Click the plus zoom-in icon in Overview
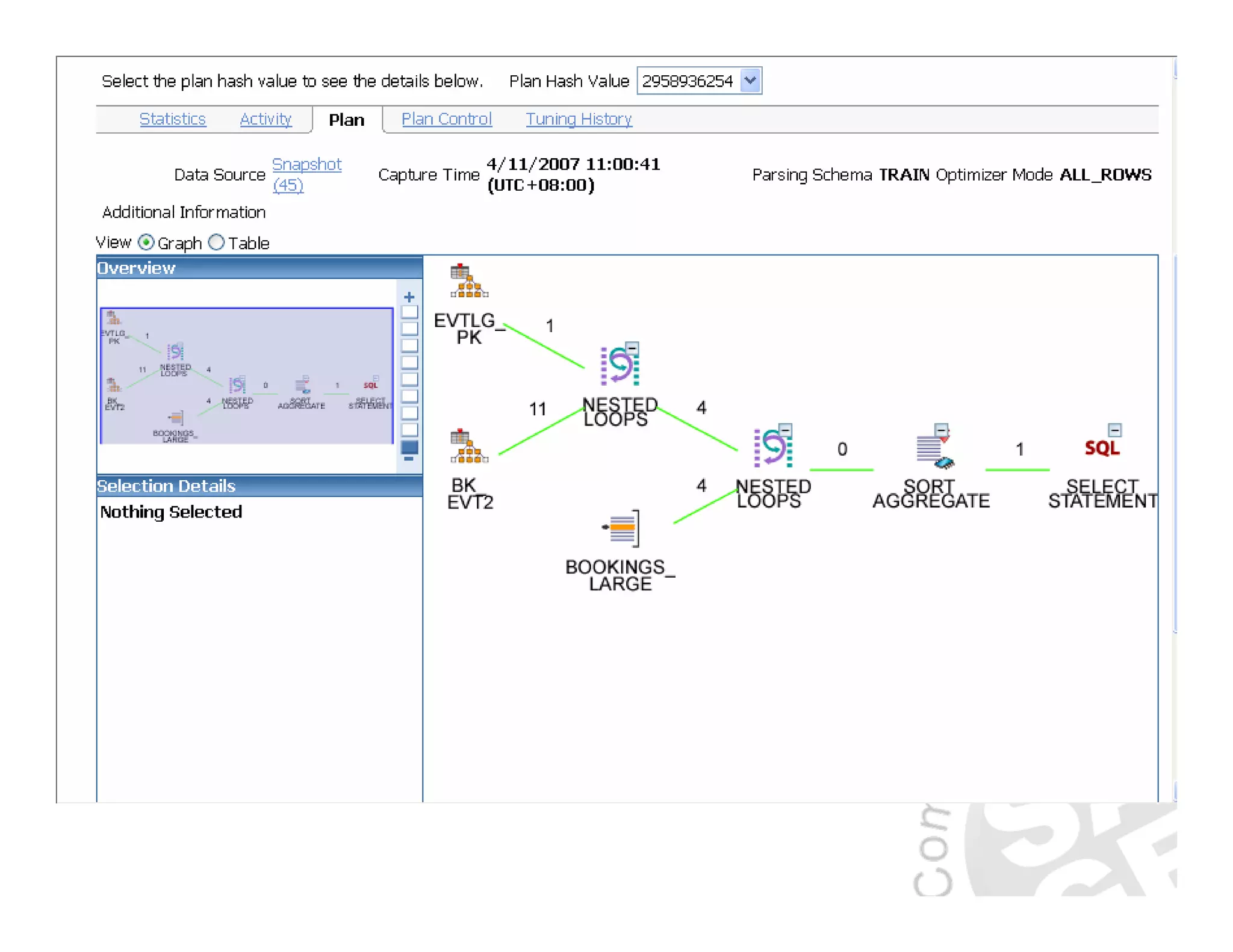Viewport: 1233px width, 952px height. click(x=409, y=297)
